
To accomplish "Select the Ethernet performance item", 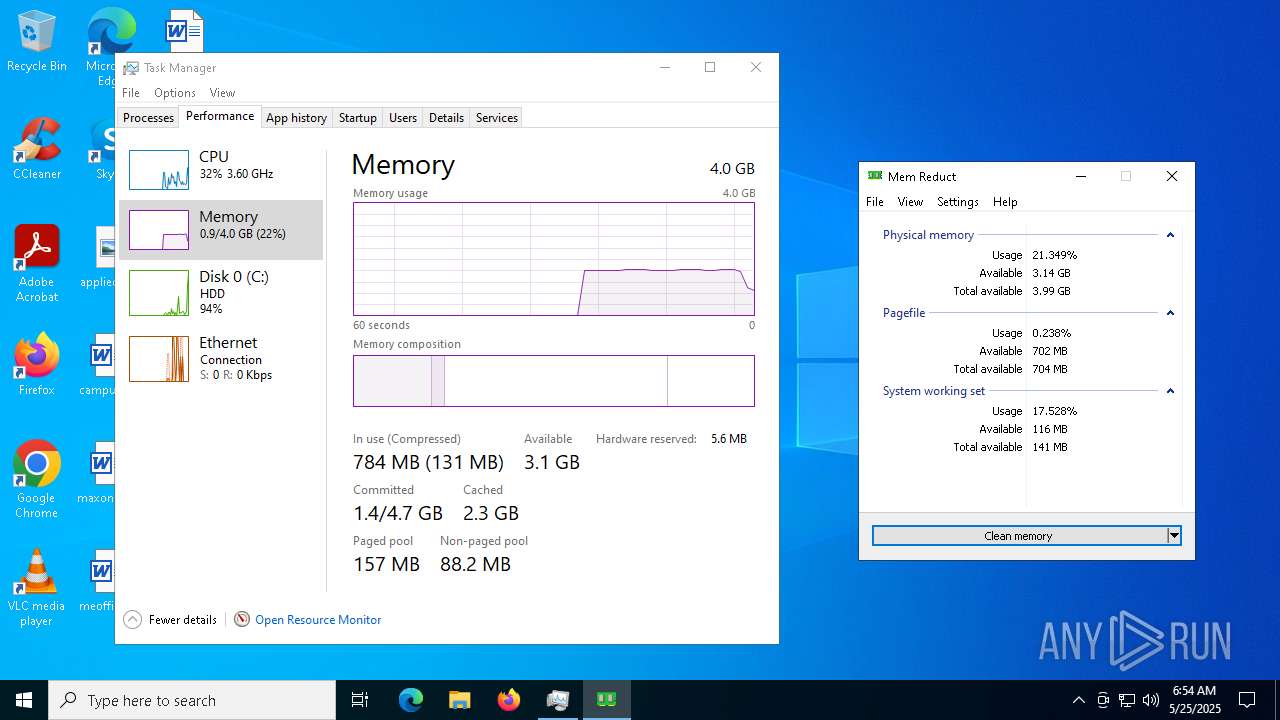I will [x=221, y=358].
